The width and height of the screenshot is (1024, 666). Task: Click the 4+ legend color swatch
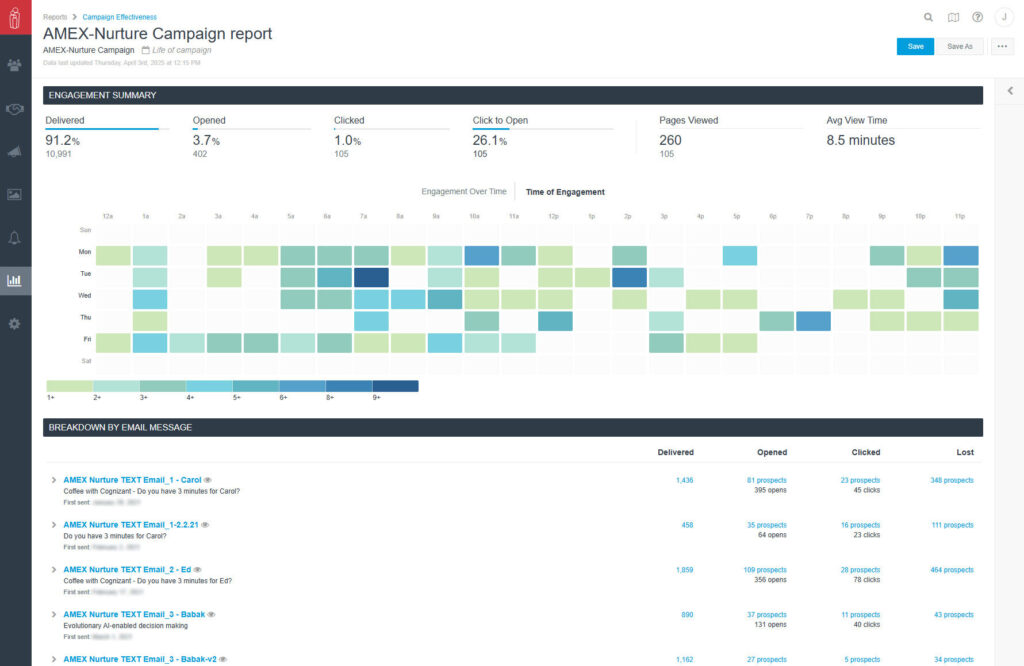(x=209, y=386)
